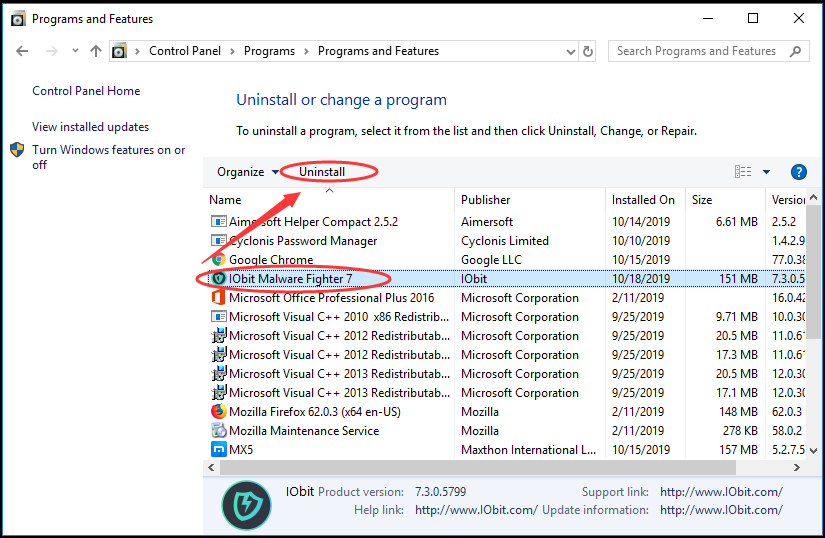Click the 10/18/2019 installed date
Viewport: 825px width, 538px height.
click(641, 278)
